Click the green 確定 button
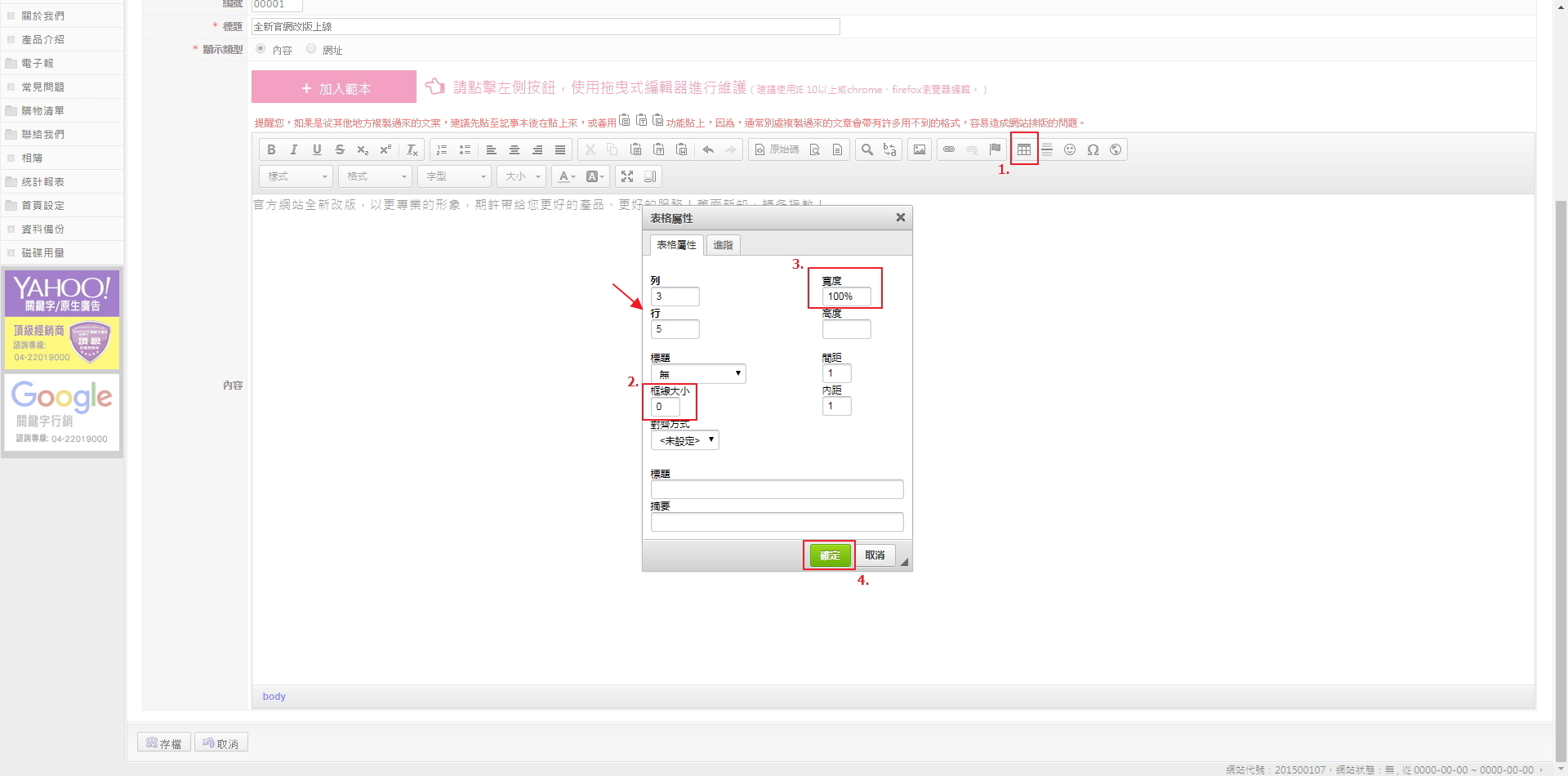 click(x=830, y=555)
